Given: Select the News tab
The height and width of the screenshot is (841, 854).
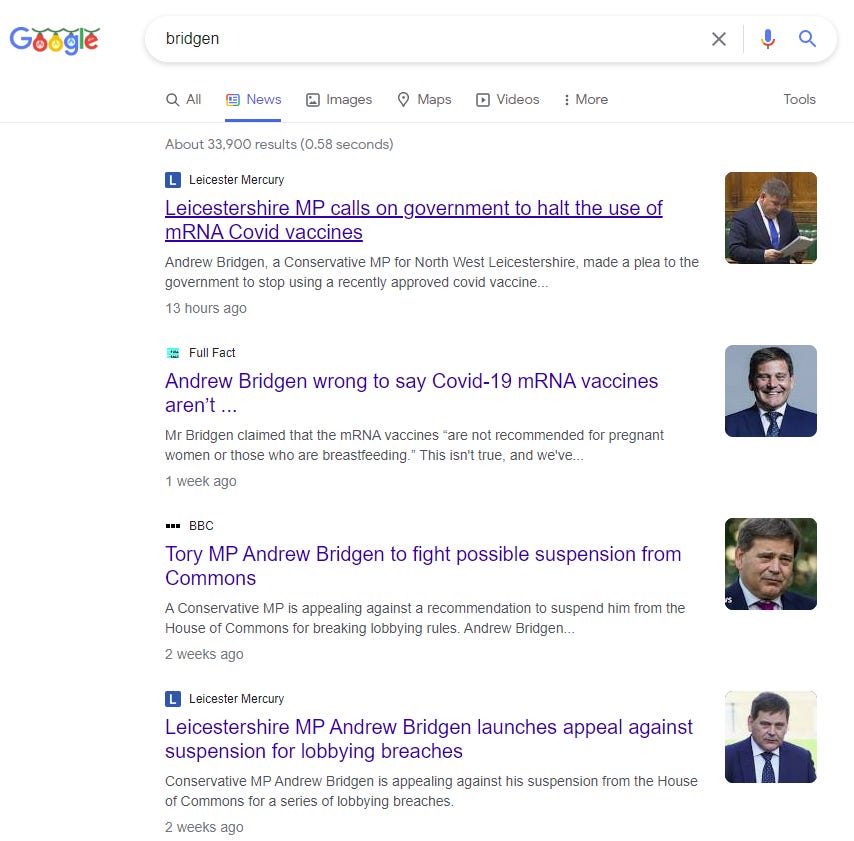Looking at the screenshot, I should pyautogui.click(x=254, y=100).
